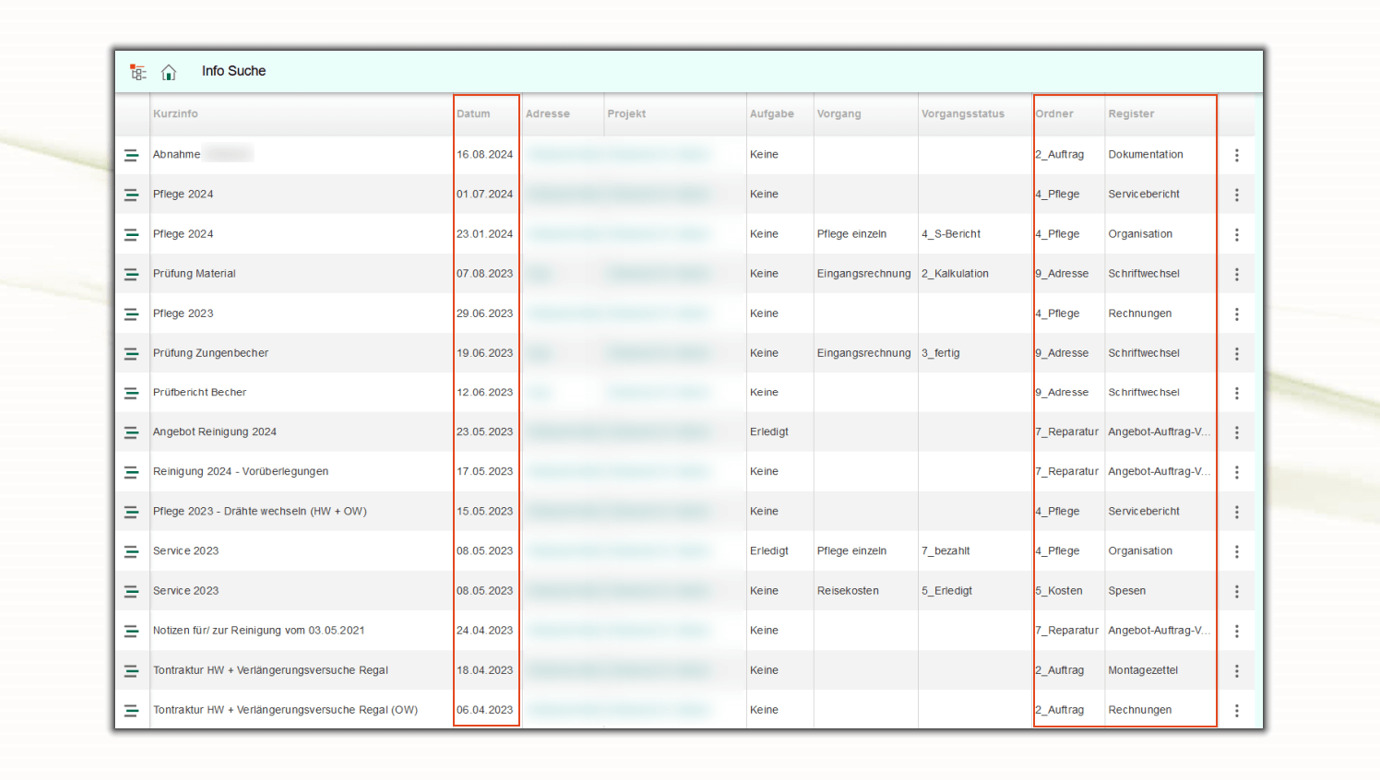
Task: Click the Aufgabe column header
Action: point(771,114)
